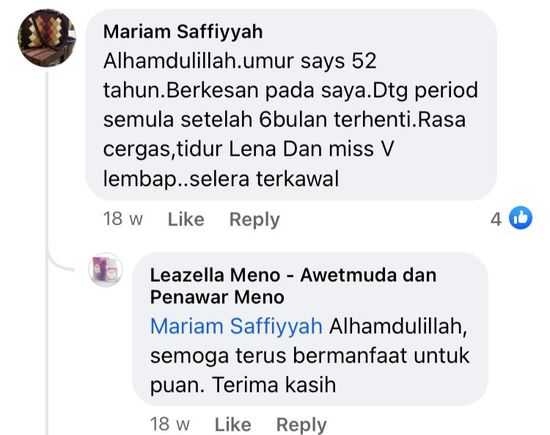Click the blue thumbs-up reaction icon
The height and width of the screenshot is (435, 550).
tap(521, 218)
